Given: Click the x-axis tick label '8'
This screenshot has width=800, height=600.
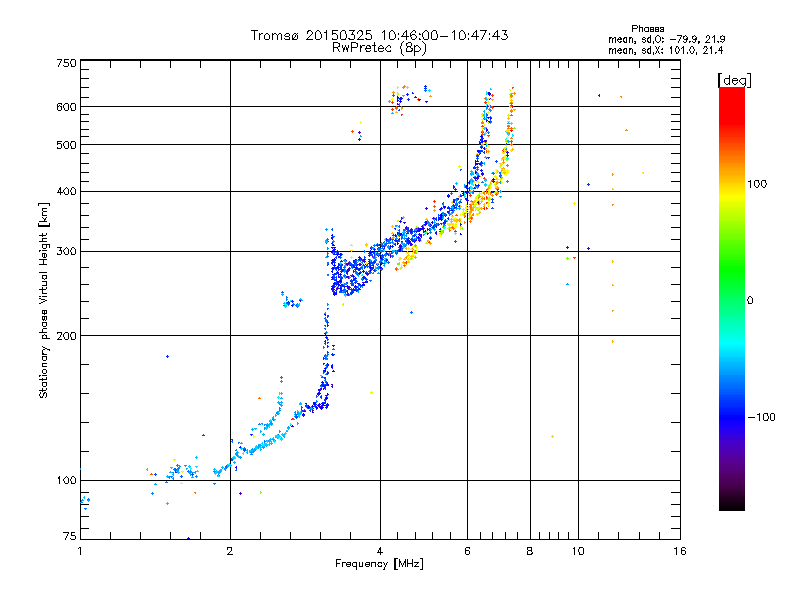Looking at the screenshot, I should [530, 552].
